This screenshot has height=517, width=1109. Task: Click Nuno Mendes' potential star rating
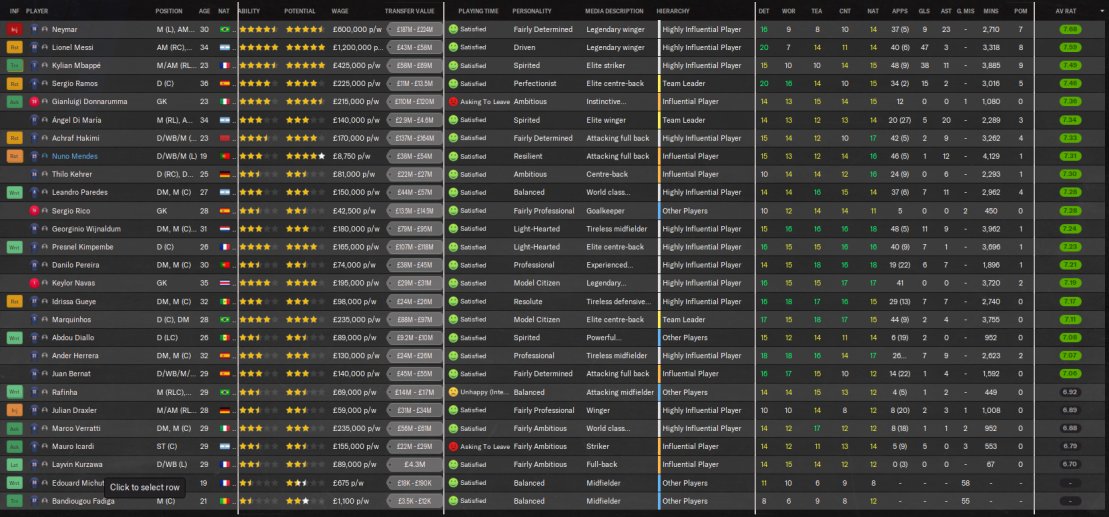306,156
